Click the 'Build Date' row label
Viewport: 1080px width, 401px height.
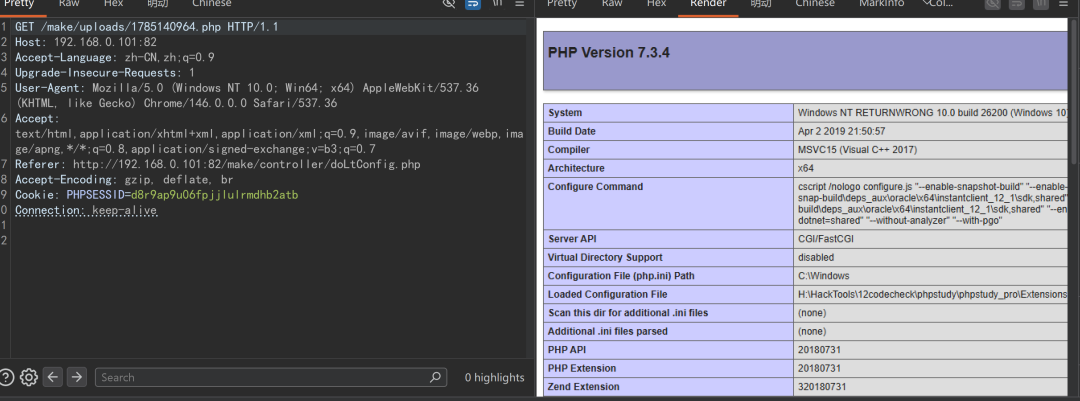[x=572, y=131]
